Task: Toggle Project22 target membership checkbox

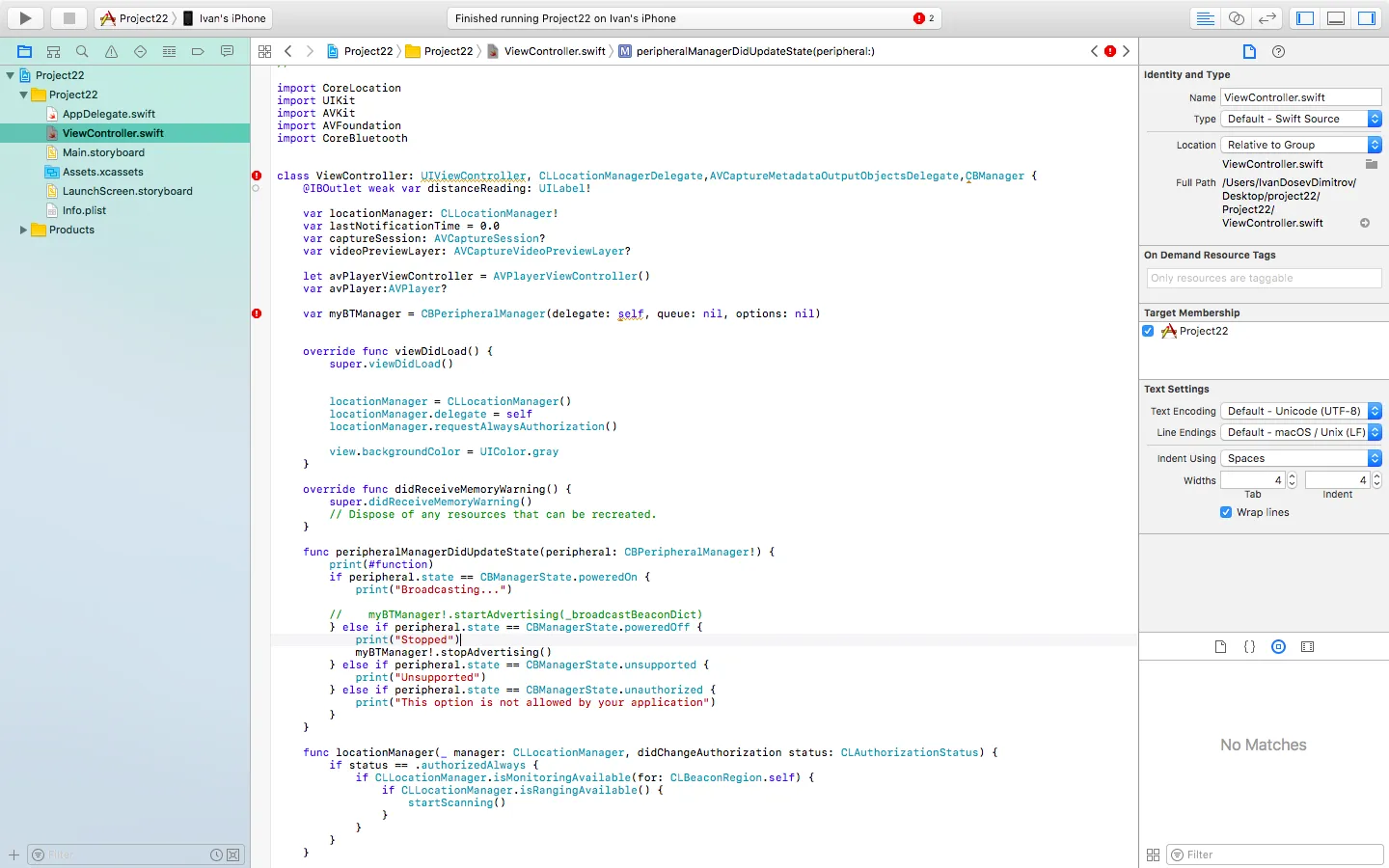Action: tap(1148, 331)
